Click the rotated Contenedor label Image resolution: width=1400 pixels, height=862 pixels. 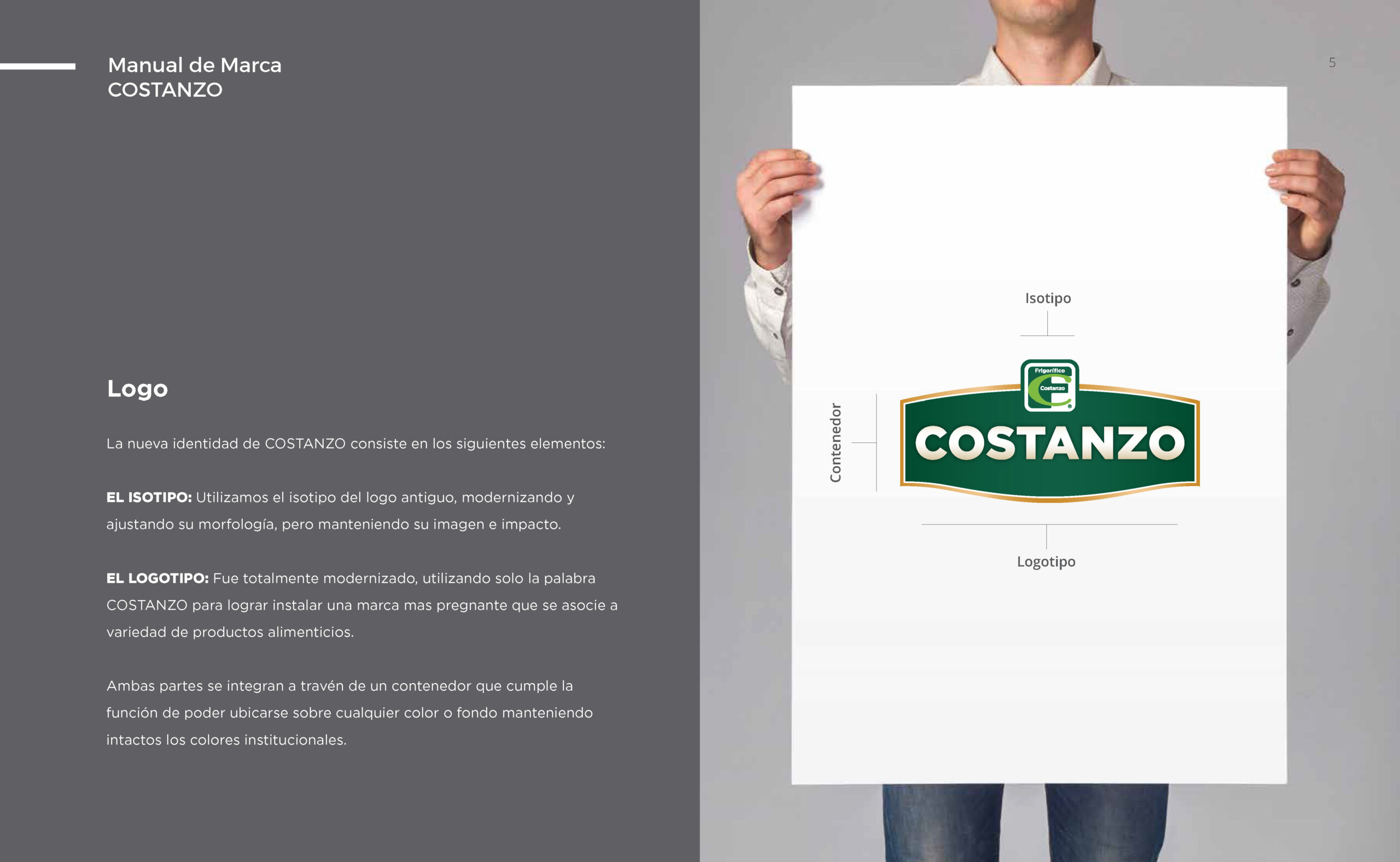836,442
